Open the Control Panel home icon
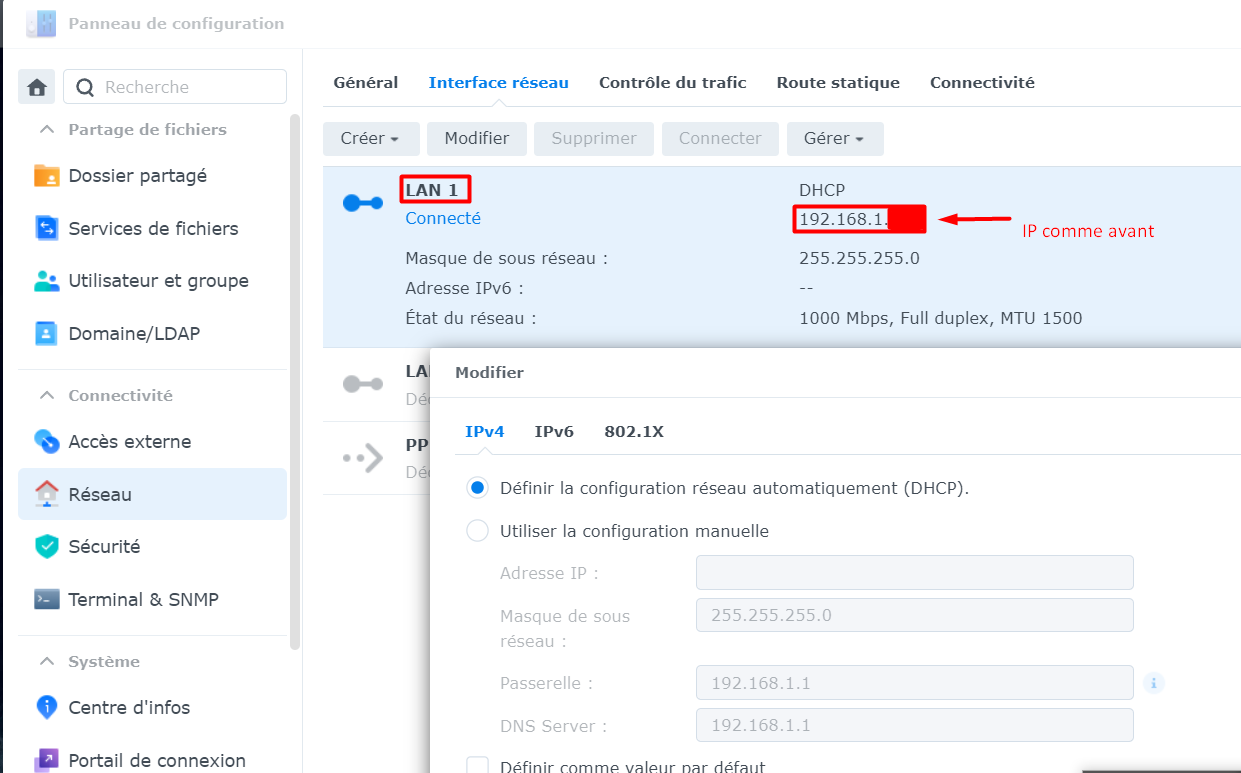 [37, 87]
